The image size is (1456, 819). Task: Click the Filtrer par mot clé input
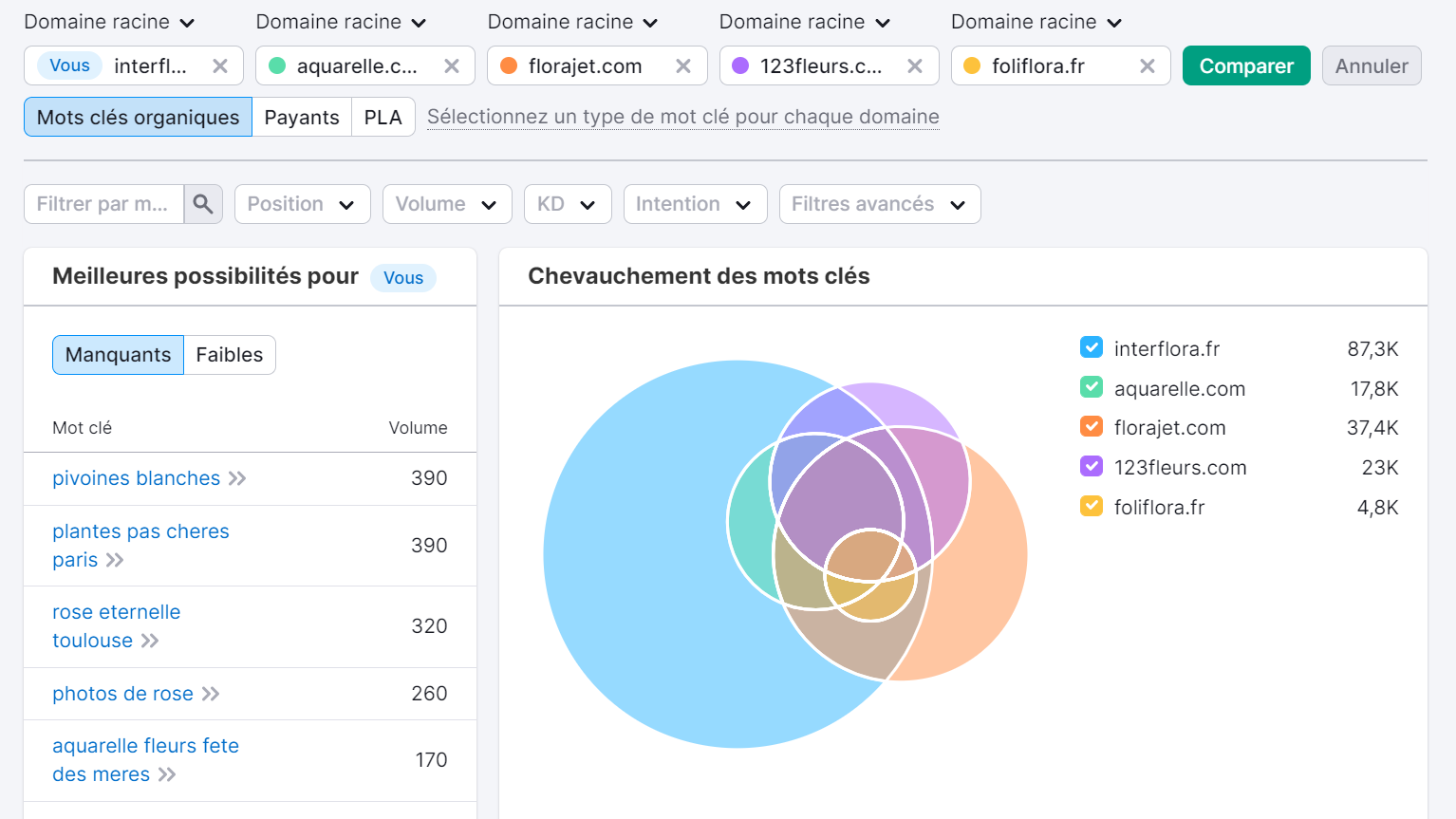[x=103, y=204]
